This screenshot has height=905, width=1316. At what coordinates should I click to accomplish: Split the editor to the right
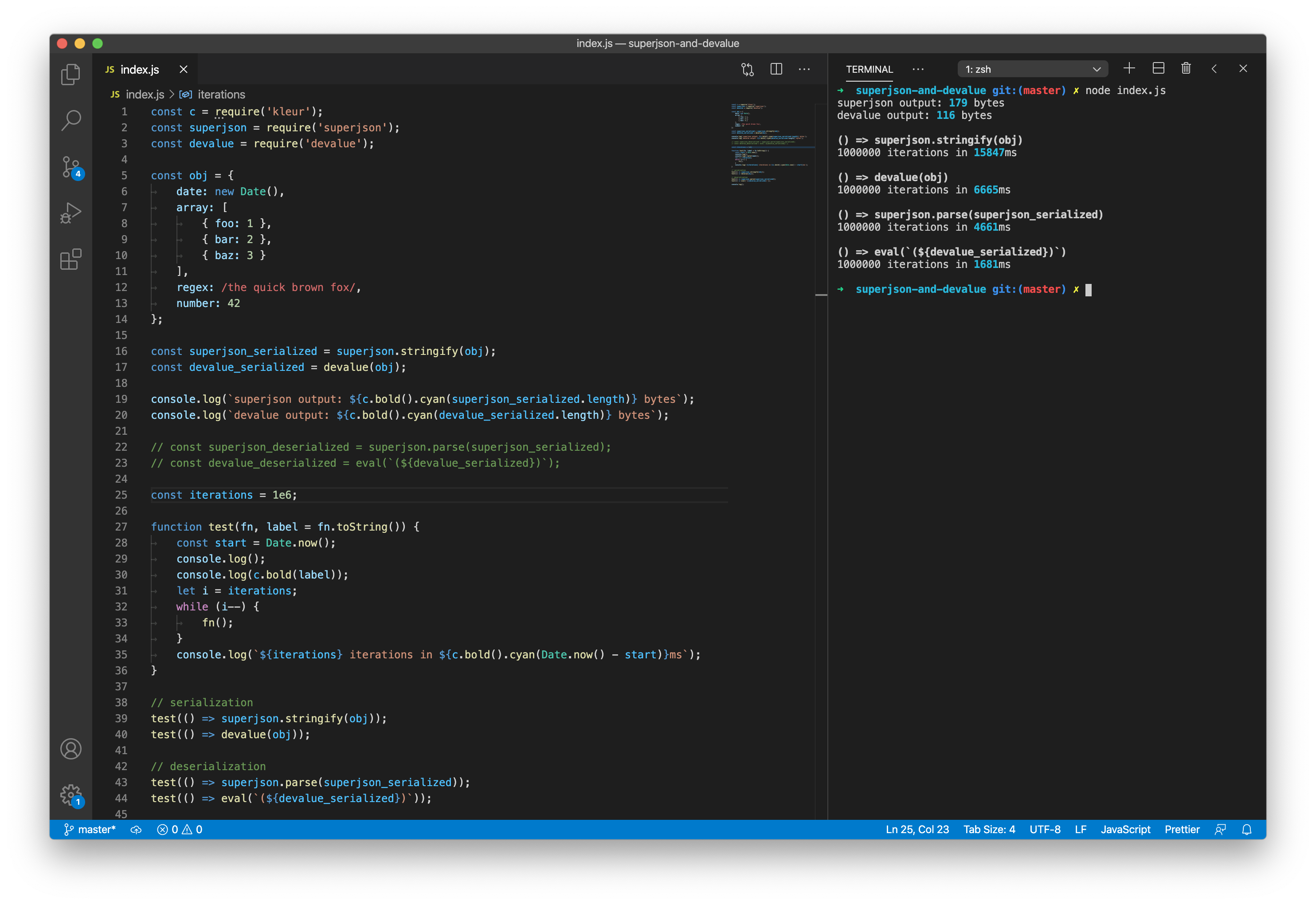776,69
